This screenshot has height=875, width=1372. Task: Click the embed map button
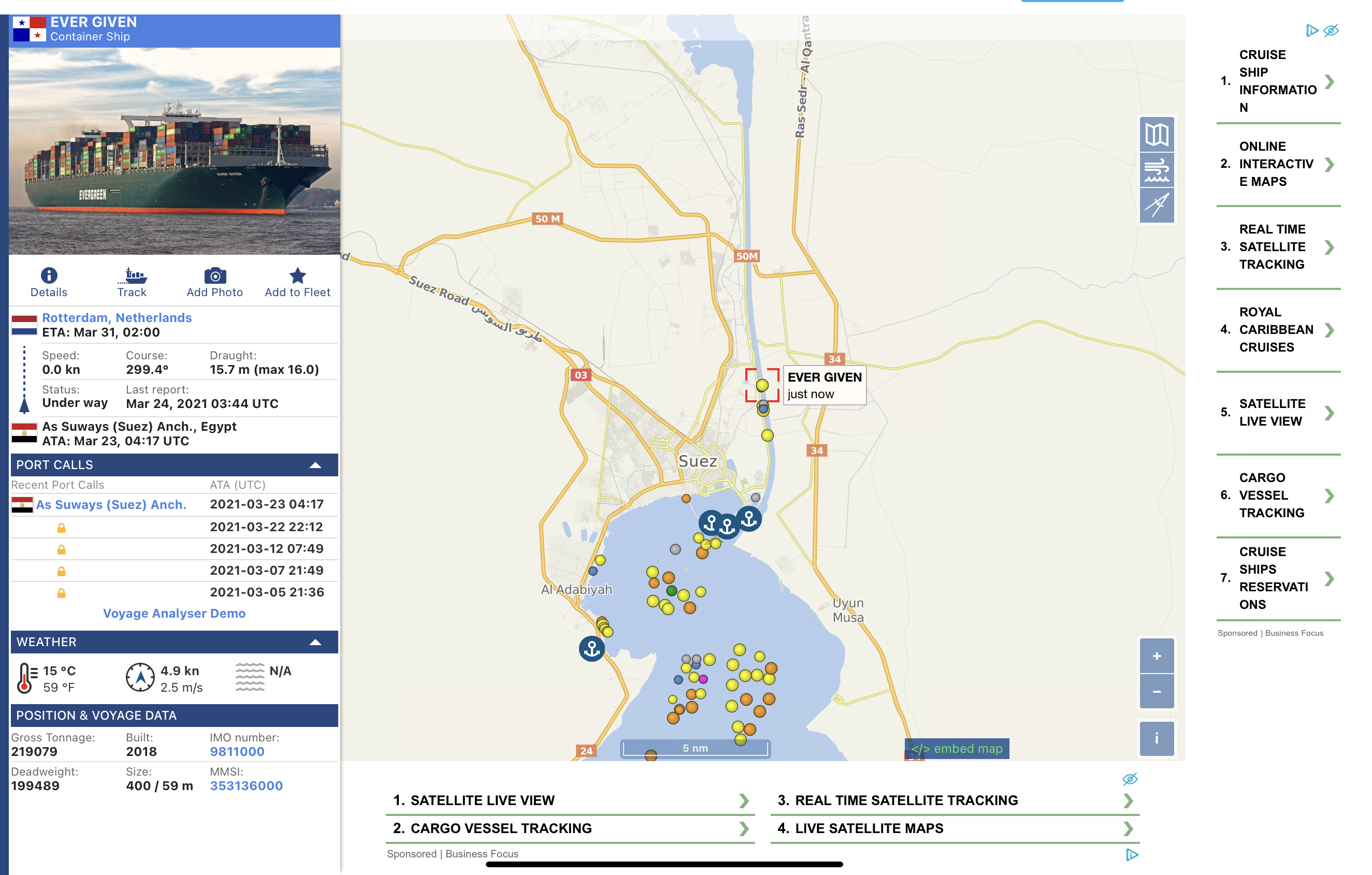click(x=957, y=749)
